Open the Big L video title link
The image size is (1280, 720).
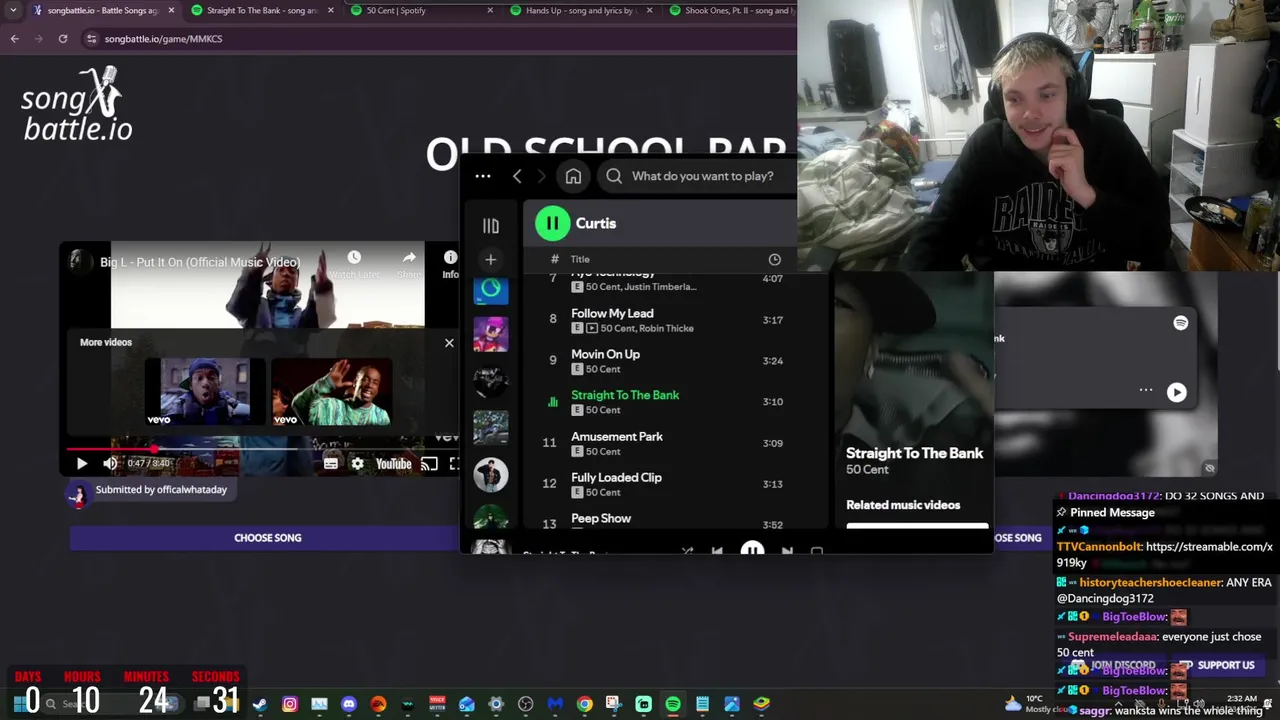click(x=200, y=262)
